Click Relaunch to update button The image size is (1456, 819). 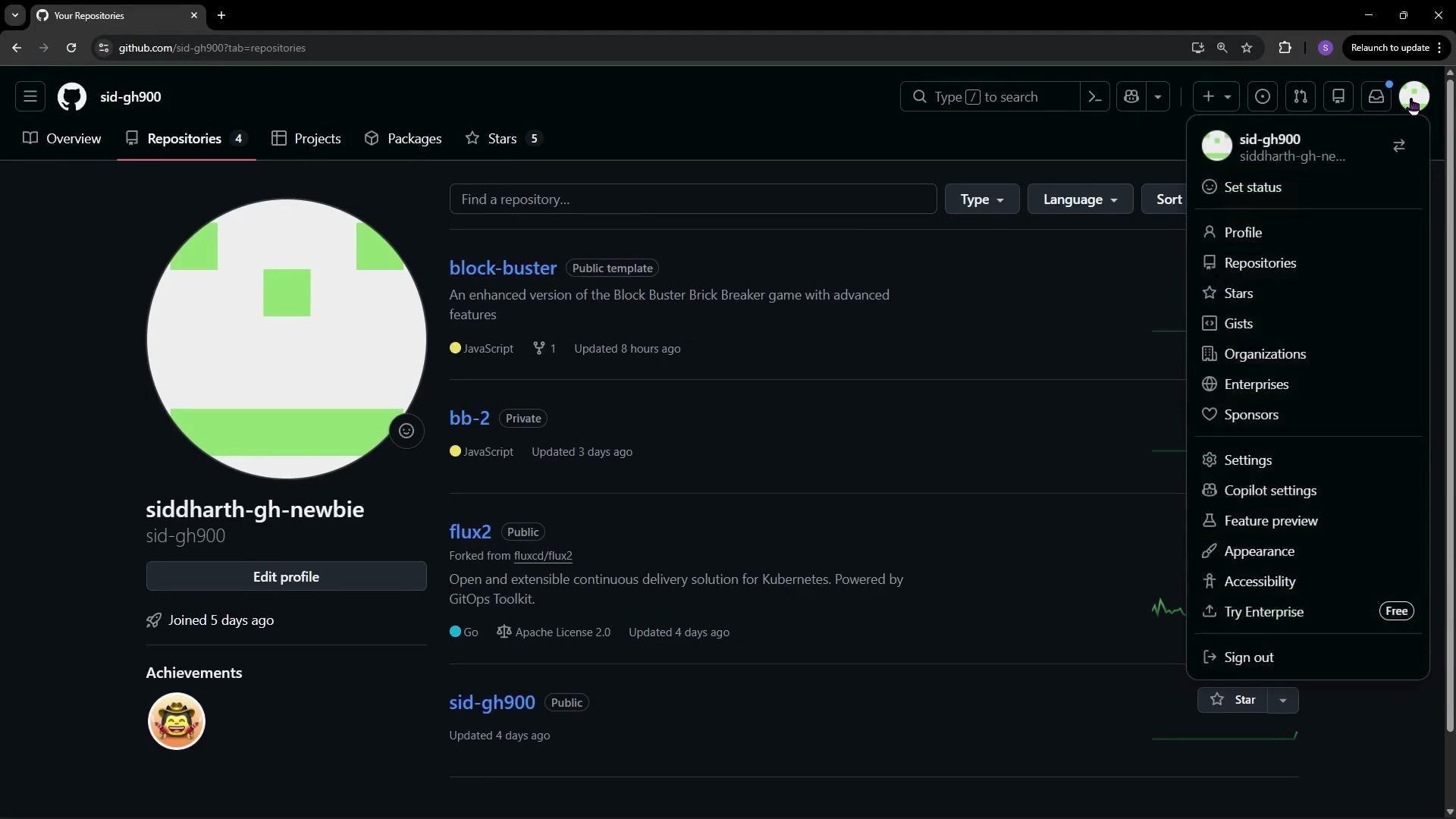(1397, 47)
